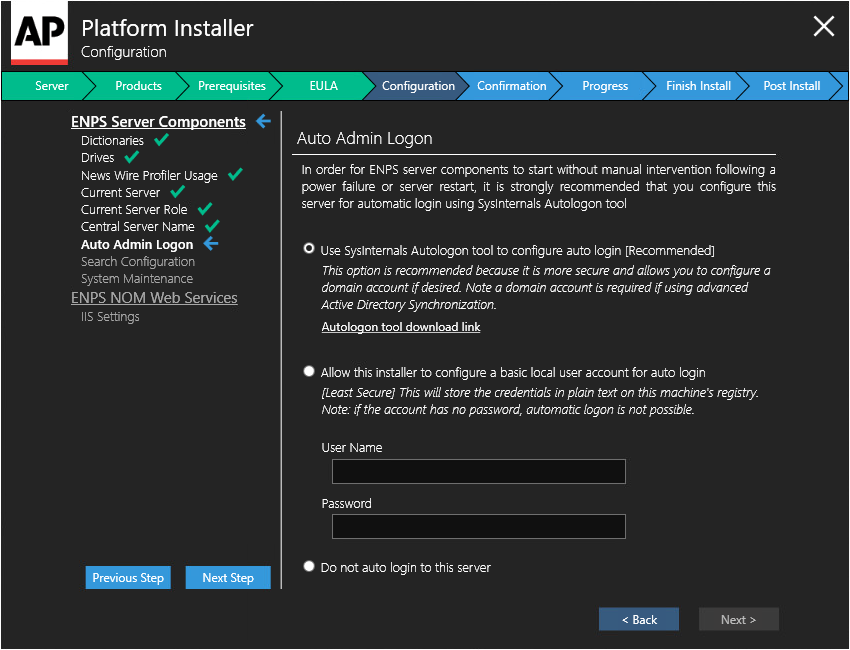Focus the User Name input field
Image resolution: width=850 pixels, height=650 pixels.
click(x=479, y=471)
